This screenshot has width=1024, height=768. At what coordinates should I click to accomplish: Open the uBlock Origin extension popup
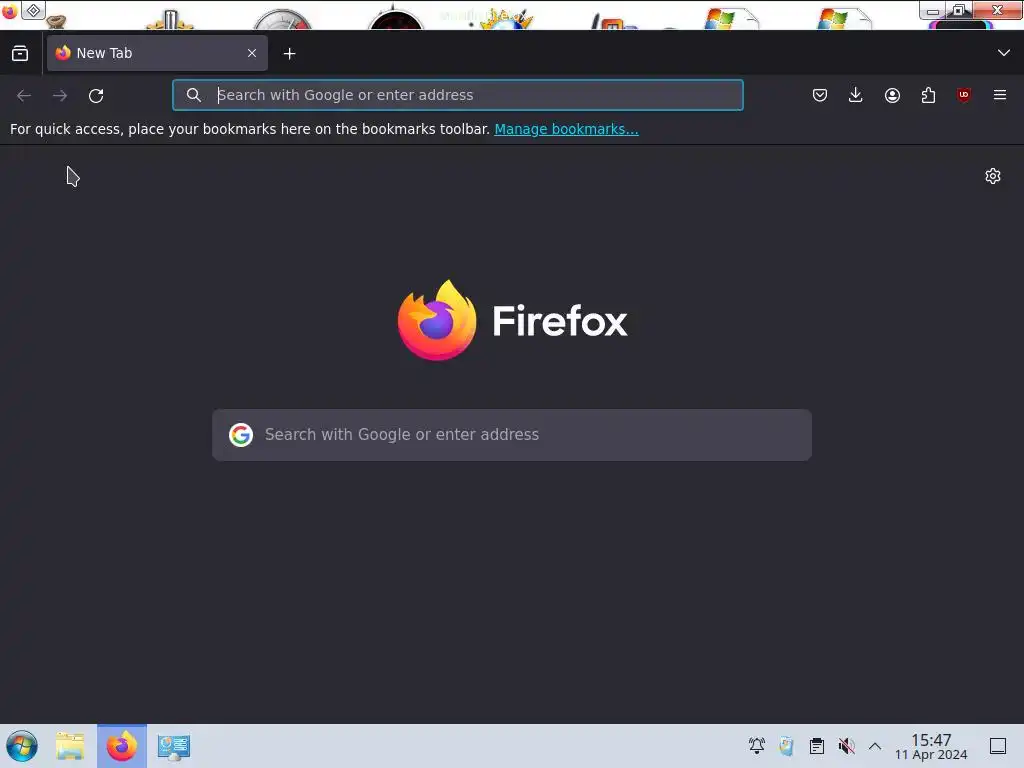click(x=964, y=95)
